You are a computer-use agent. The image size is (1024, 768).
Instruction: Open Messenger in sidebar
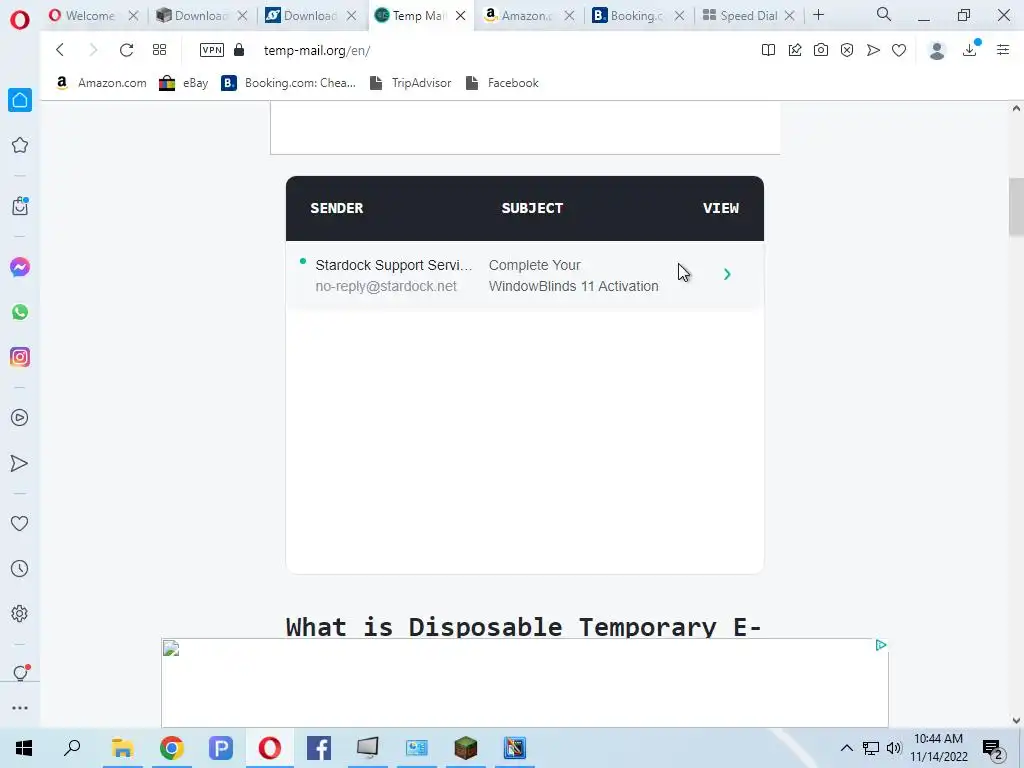20,267
